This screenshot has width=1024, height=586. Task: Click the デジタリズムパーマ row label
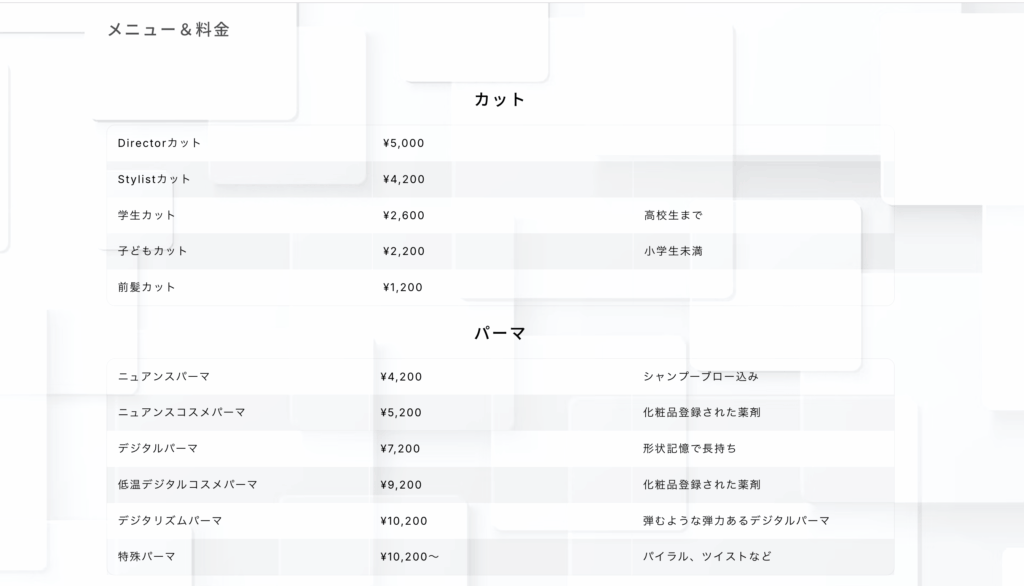click(x=170, y=521)
